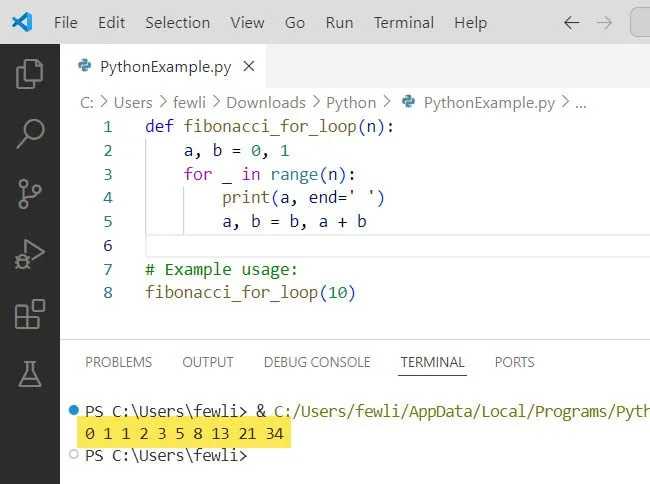Open the Selection menu
650x484 pixels.
click(x=177, y=22)
